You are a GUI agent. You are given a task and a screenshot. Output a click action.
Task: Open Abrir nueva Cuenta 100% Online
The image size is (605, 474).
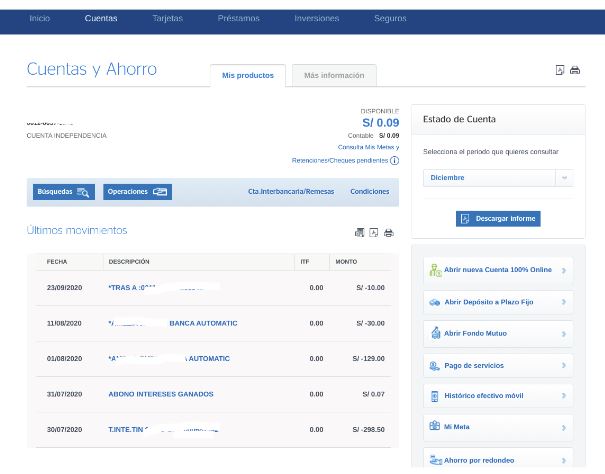click(x=498, y=270)
